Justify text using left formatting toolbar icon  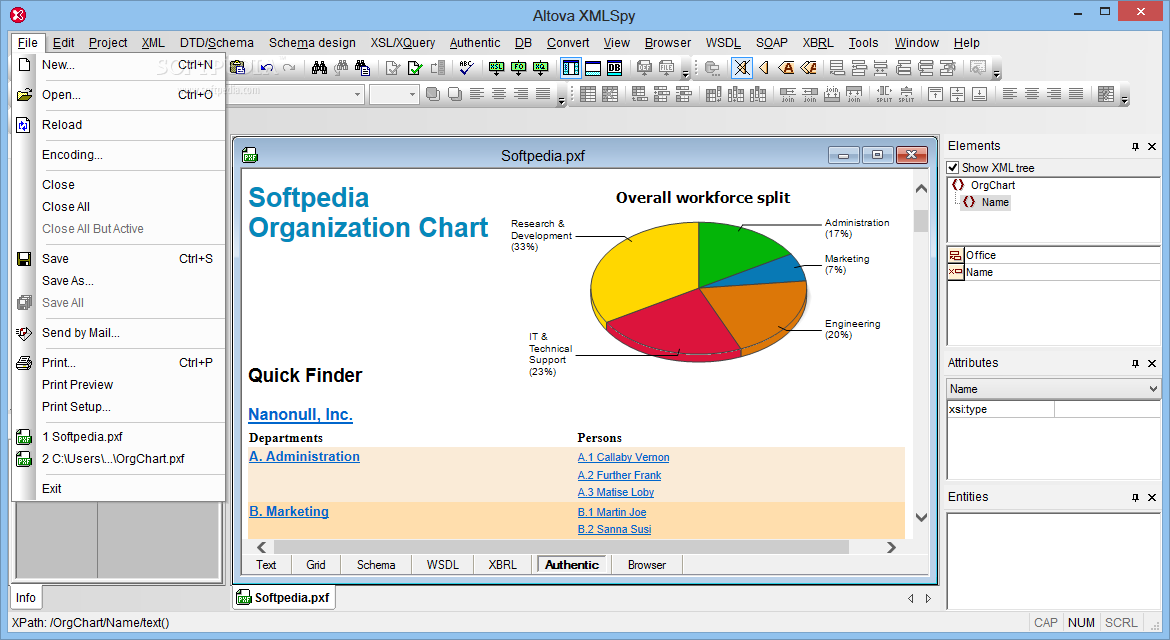[x=543, y=94]
